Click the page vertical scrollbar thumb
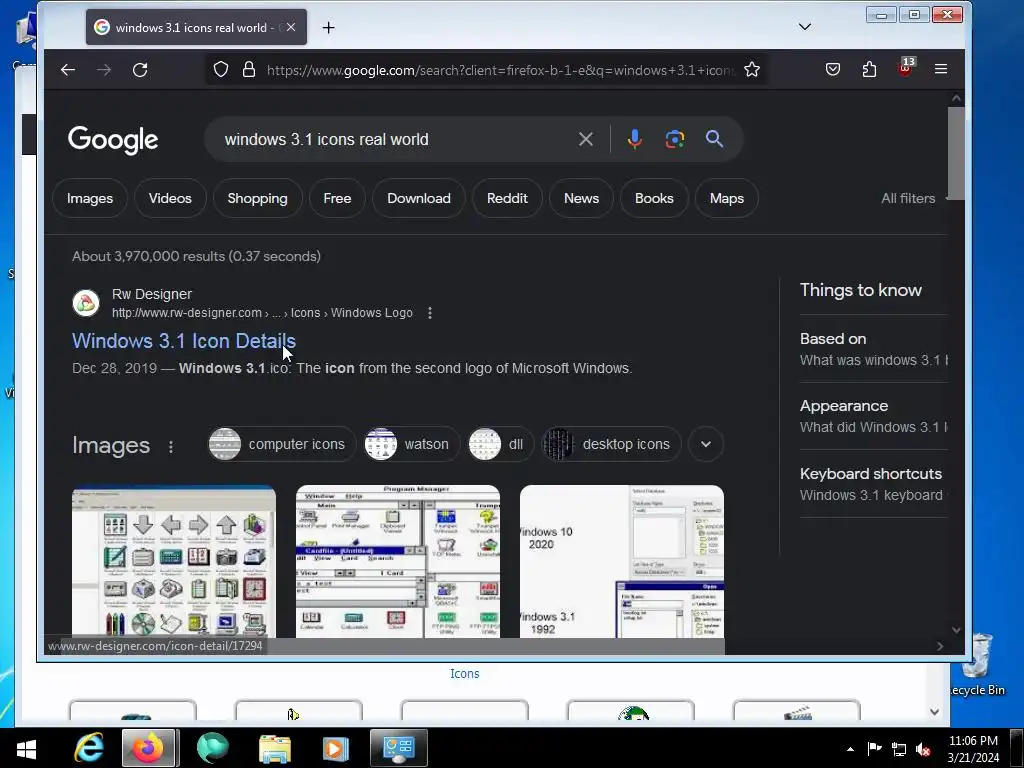Image resolution: width=1024 pixels, height=768 pixels. pyautogui.click(x=956, y=153)
